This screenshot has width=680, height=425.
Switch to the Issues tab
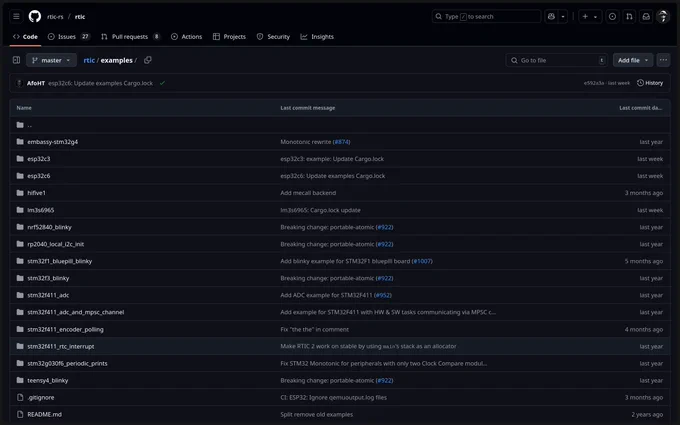[x=69, y=37]
